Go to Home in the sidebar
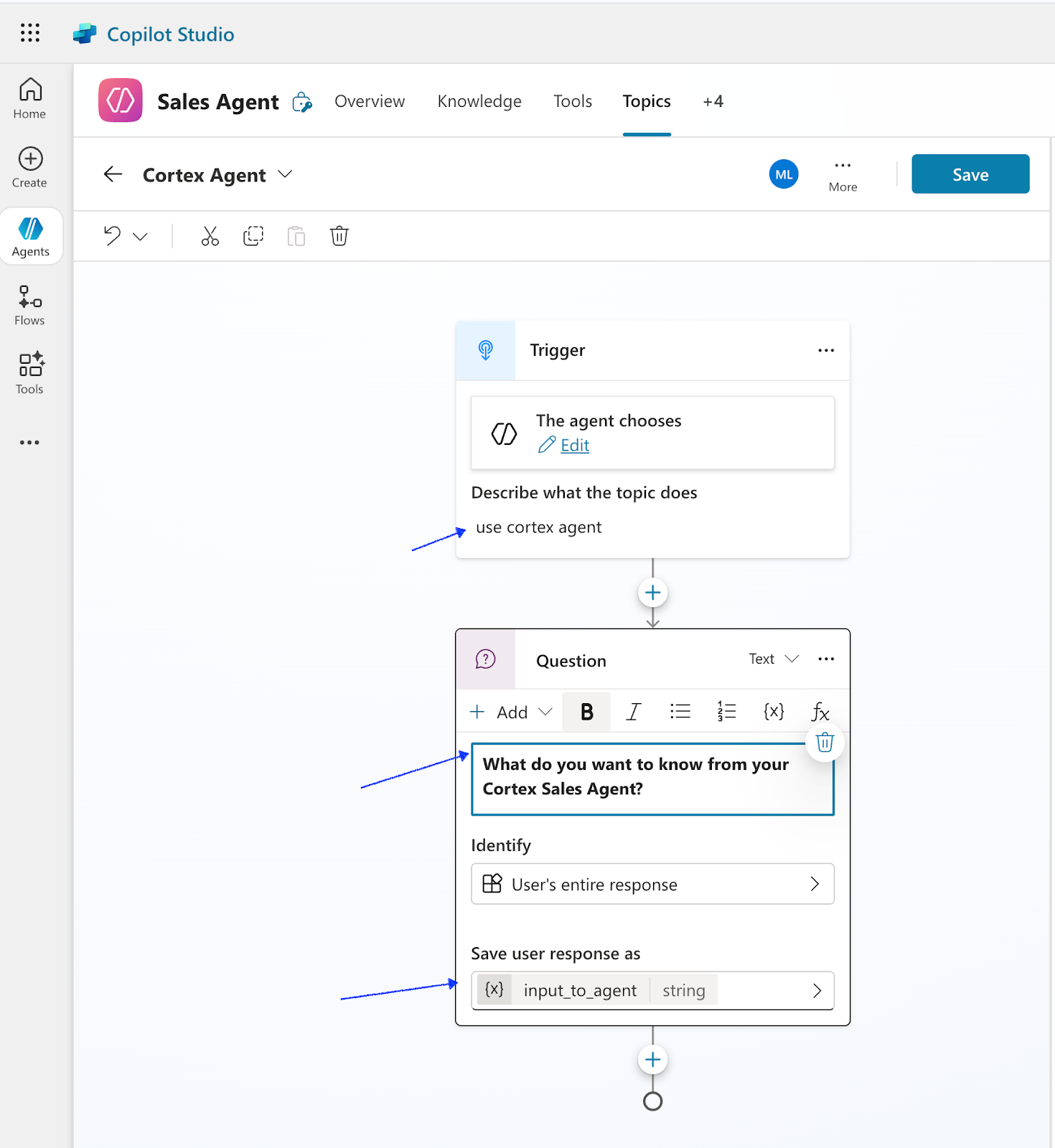Viewport: 1055px width, 1148px height. [30, 98]
